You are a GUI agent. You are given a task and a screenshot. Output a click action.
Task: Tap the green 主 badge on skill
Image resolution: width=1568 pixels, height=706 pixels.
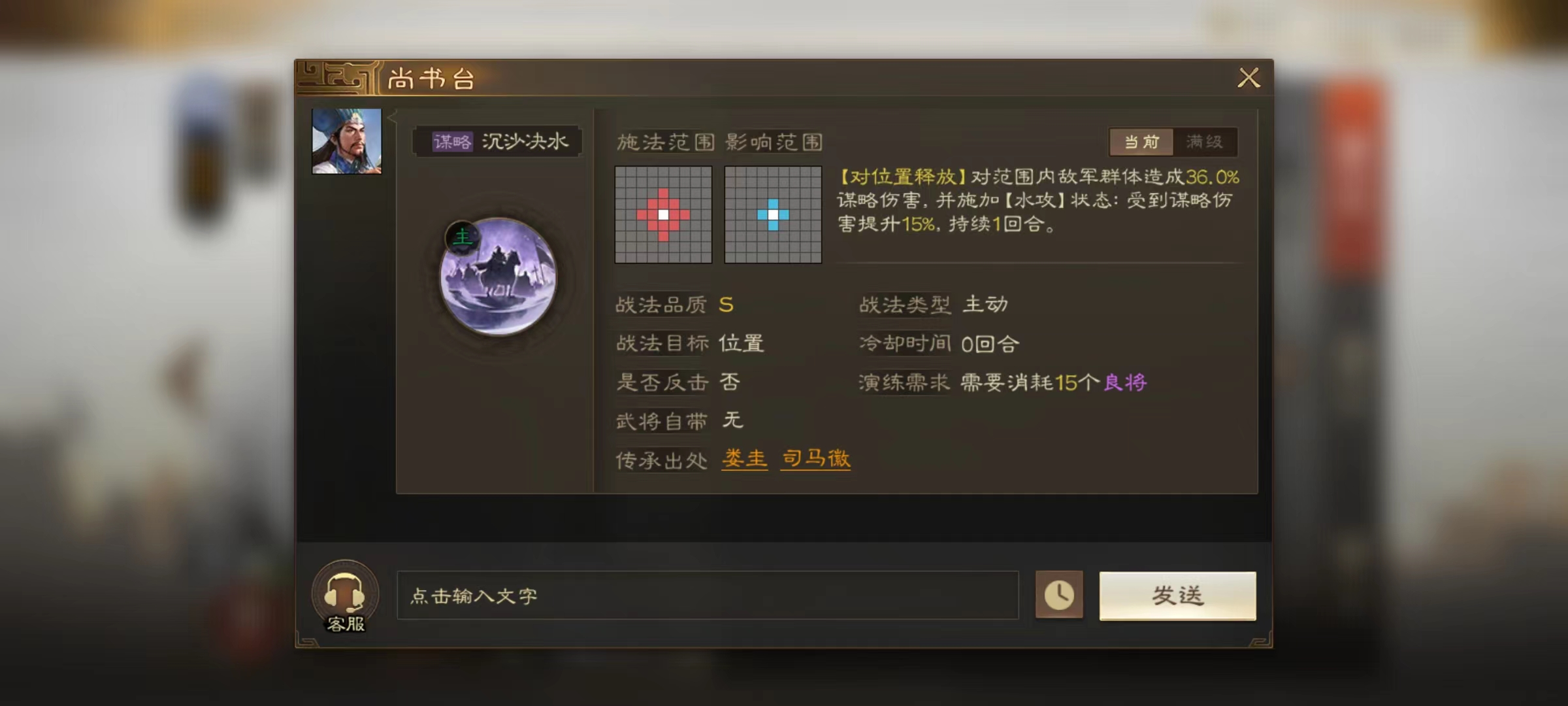click(x=462, y=237)
